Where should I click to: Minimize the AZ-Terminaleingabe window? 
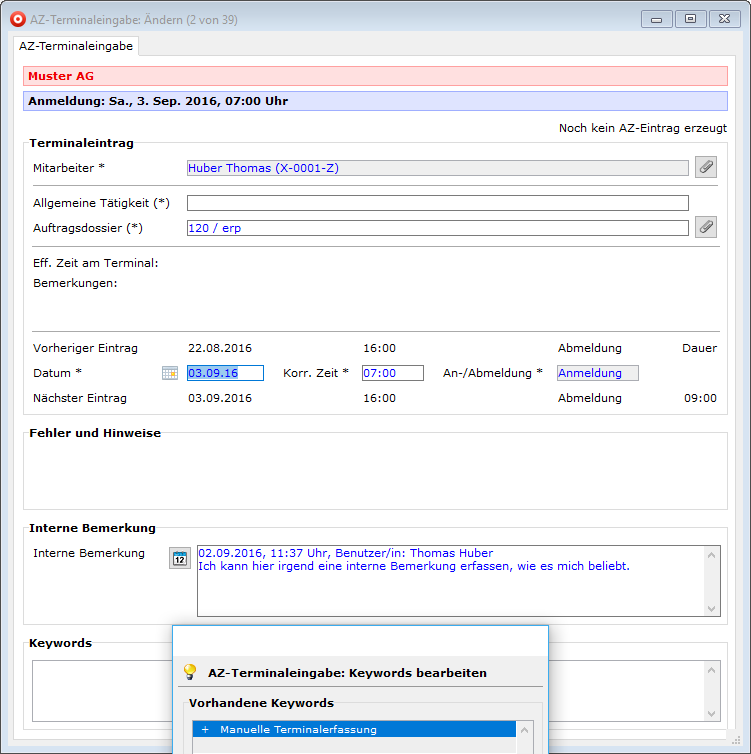[x=656, y=19]
